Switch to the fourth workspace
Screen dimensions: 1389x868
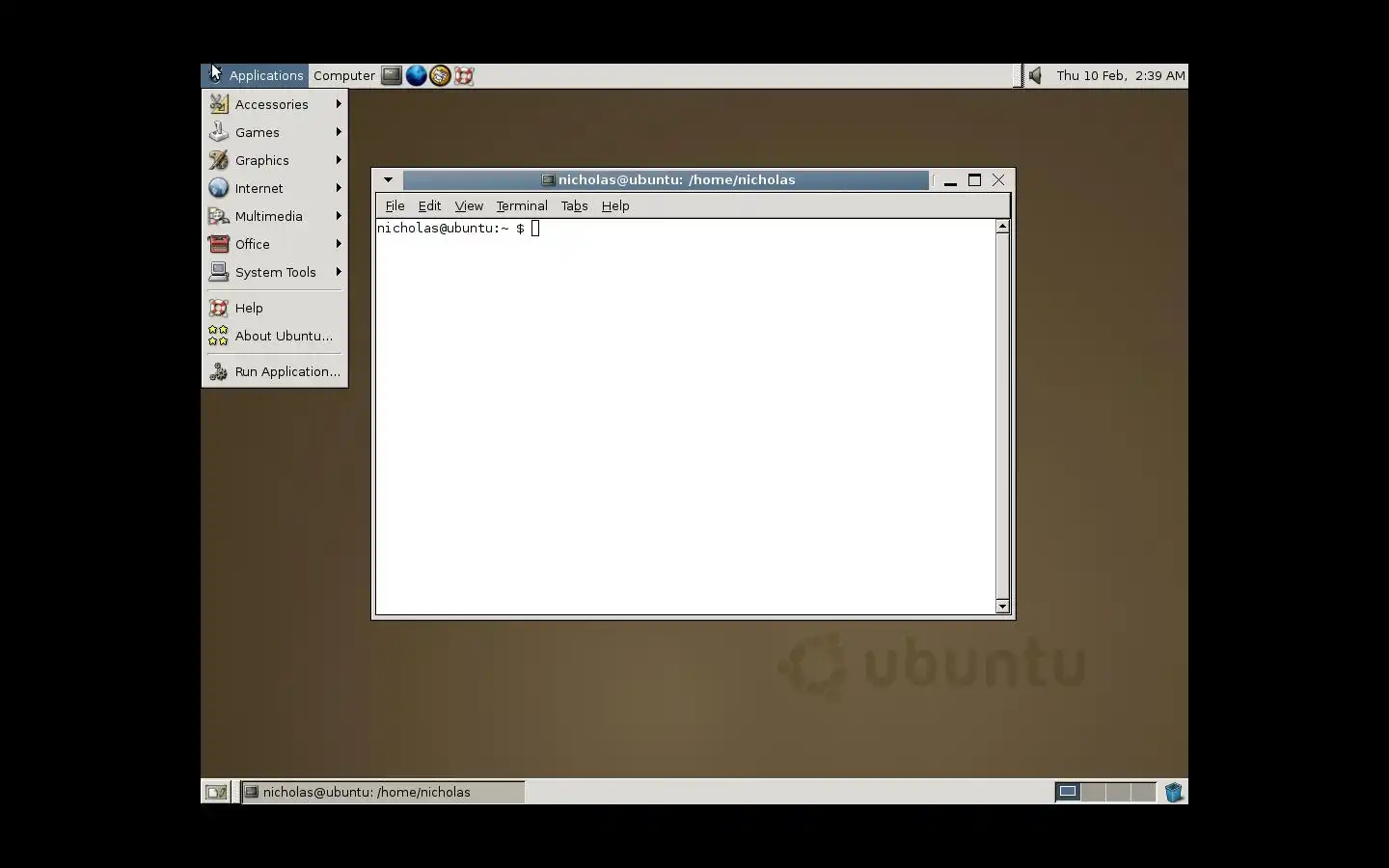tap(1143, 792)
